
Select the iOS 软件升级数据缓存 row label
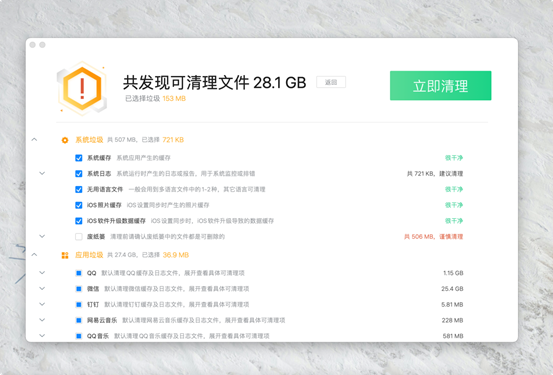click(x=116, y=221)
